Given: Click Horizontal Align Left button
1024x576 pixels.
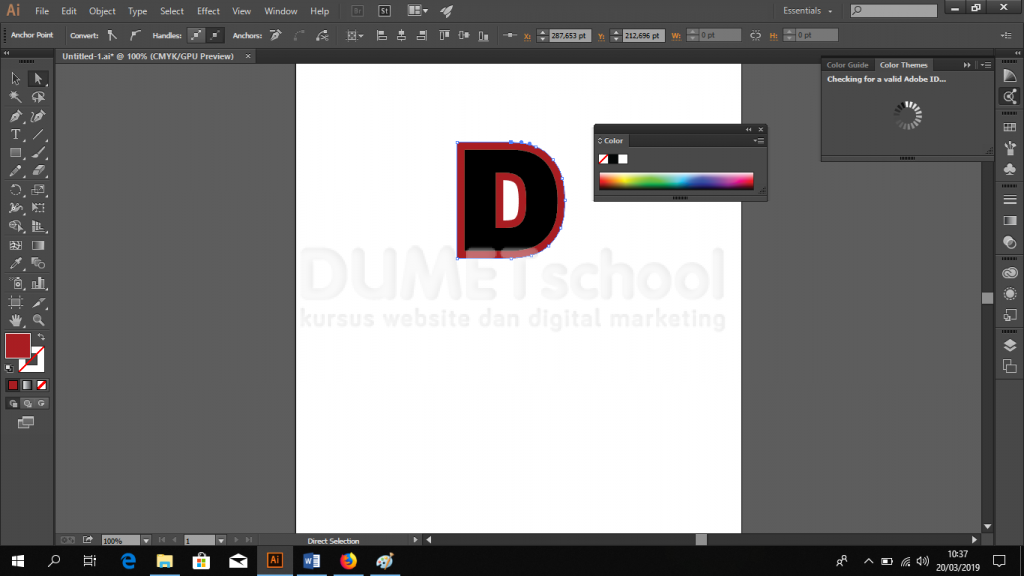Looking at the screenshot, I should (x=381, y=35).
